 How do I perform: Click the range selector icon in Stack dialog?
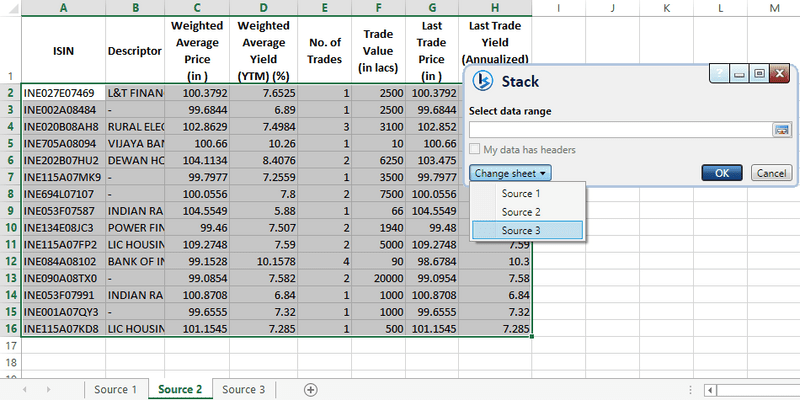point(781,130)
